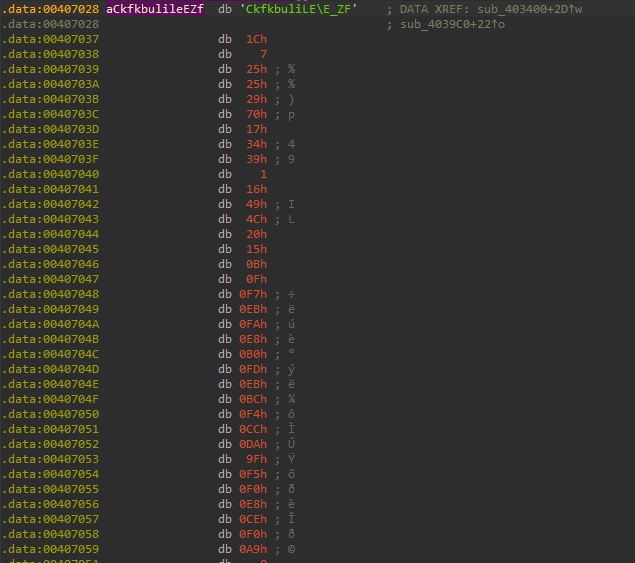Viewport: 635px width, 563px height.
Task: Select the 0CCh byte value
Action: click(253, 429)
